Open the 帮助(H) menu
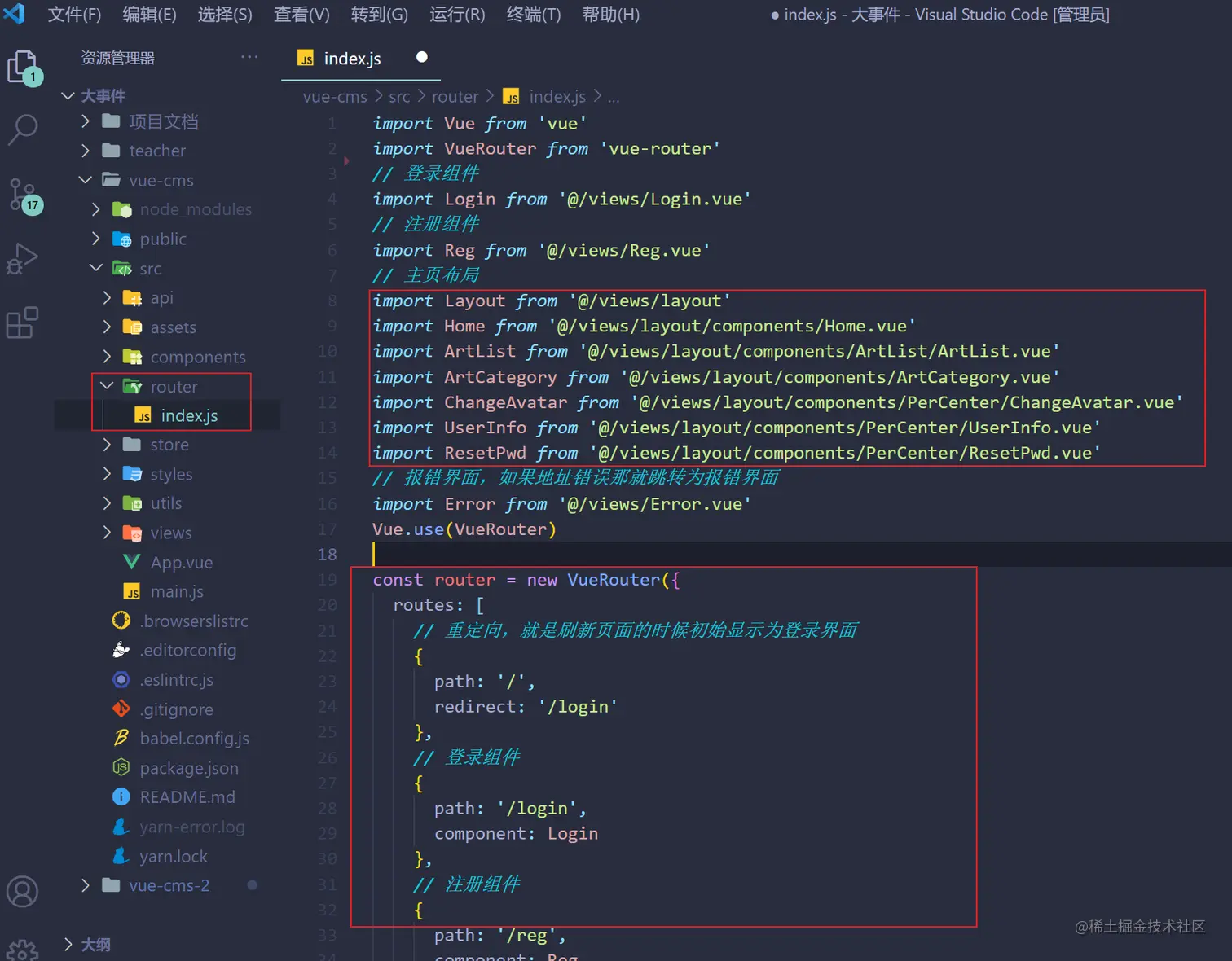Image resolution: width=1232 pixels, height=961 pixels. pos(611,15)
